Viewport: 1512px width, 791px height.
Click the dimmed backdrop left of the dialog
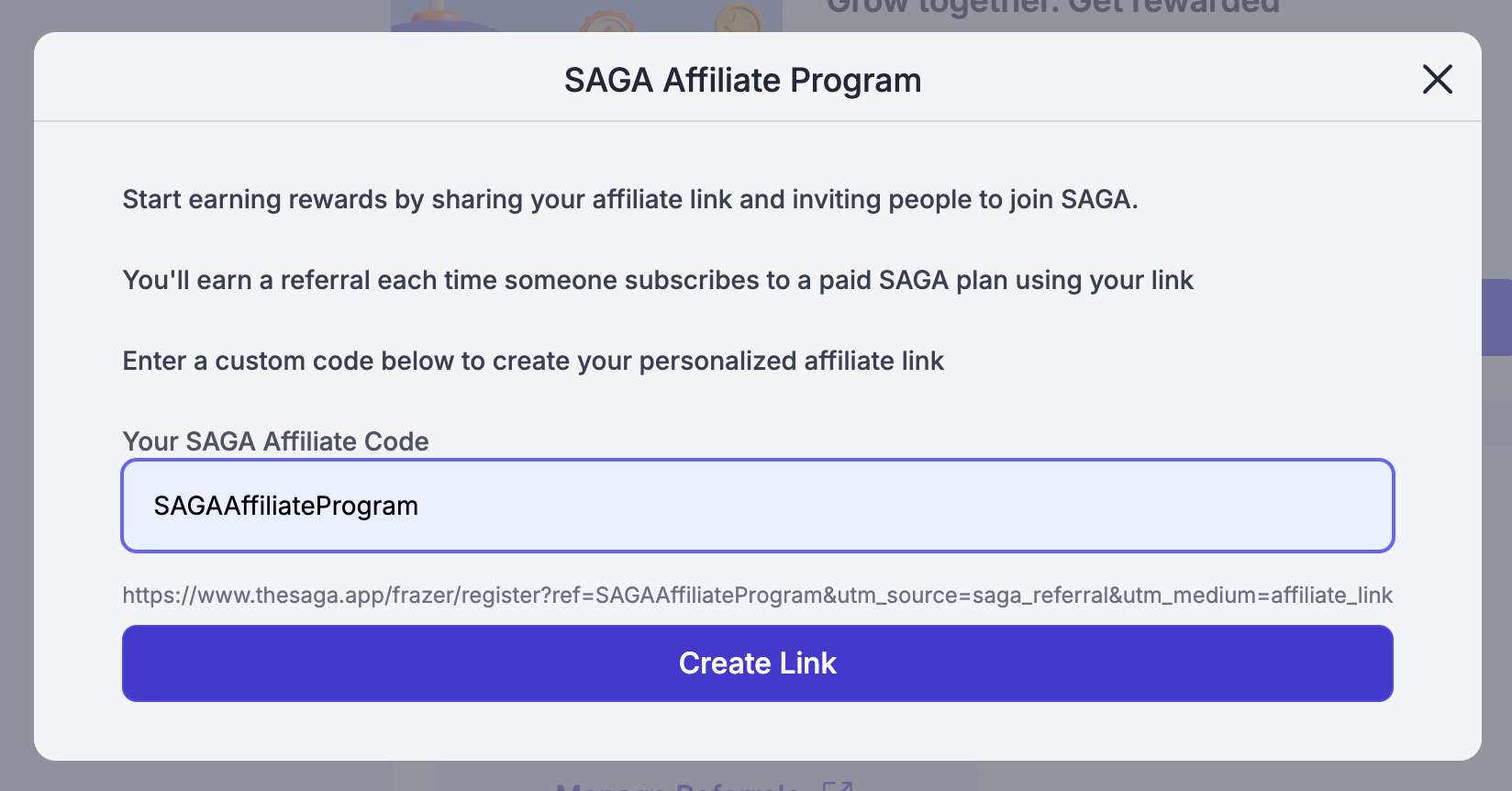point(17,395)
